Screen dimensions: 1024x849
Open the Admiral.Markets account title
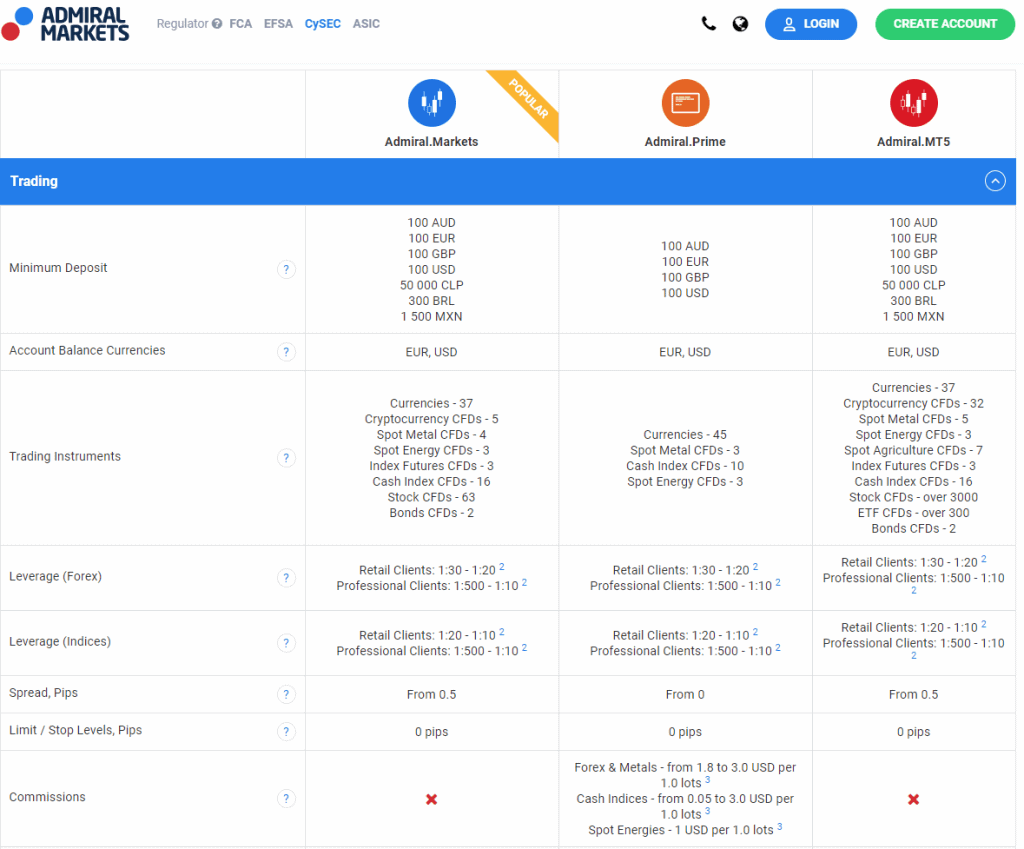click(x=432, y=142)
